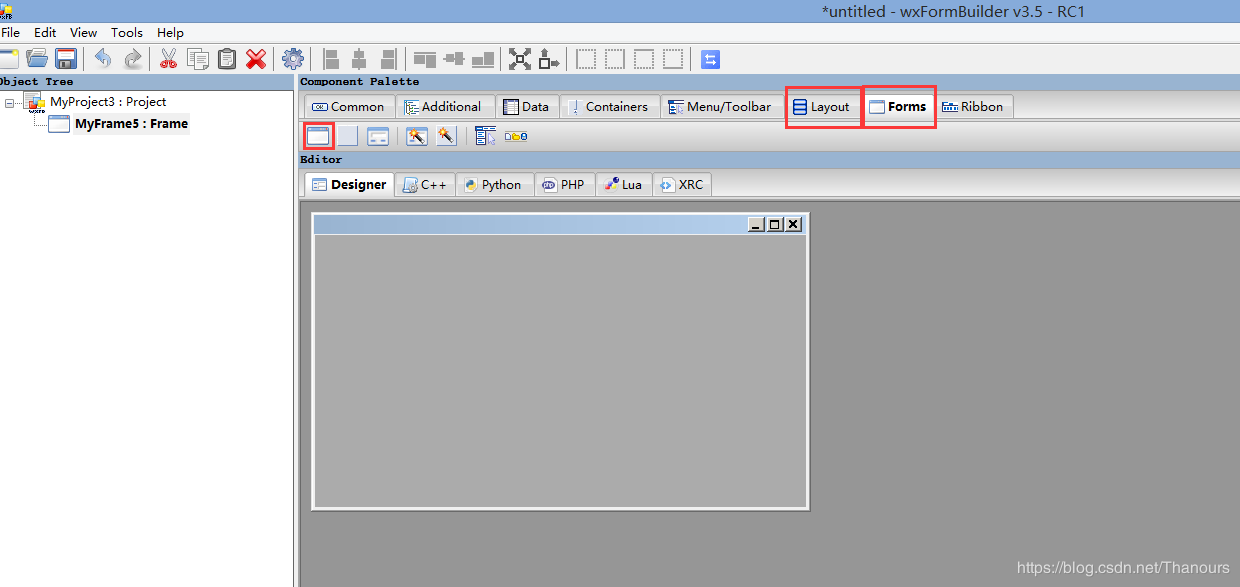Add a Frame from Forms palette
The image size is (1240, 587).
coord(318,136)
